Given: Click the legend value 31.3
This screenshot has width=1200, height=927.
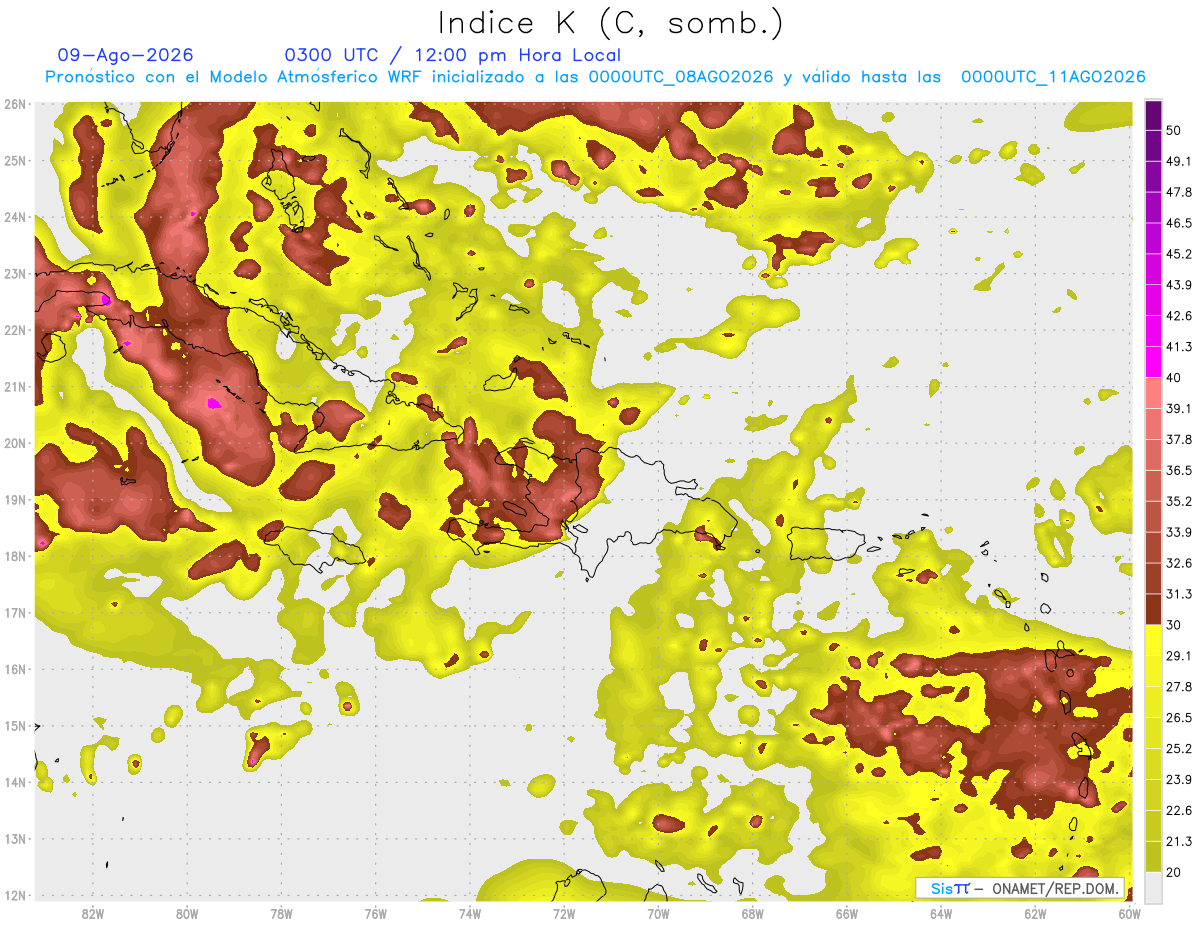Looking at the screenshot, I should pos(1179,594).
